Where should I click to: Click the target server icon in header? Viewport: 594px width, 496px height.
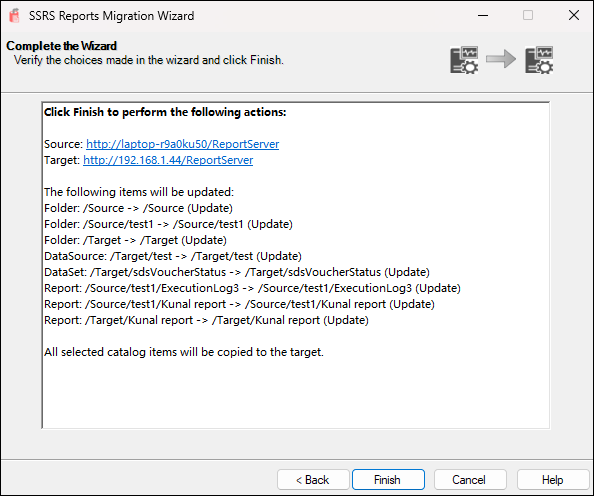click(x=539, y=60)
